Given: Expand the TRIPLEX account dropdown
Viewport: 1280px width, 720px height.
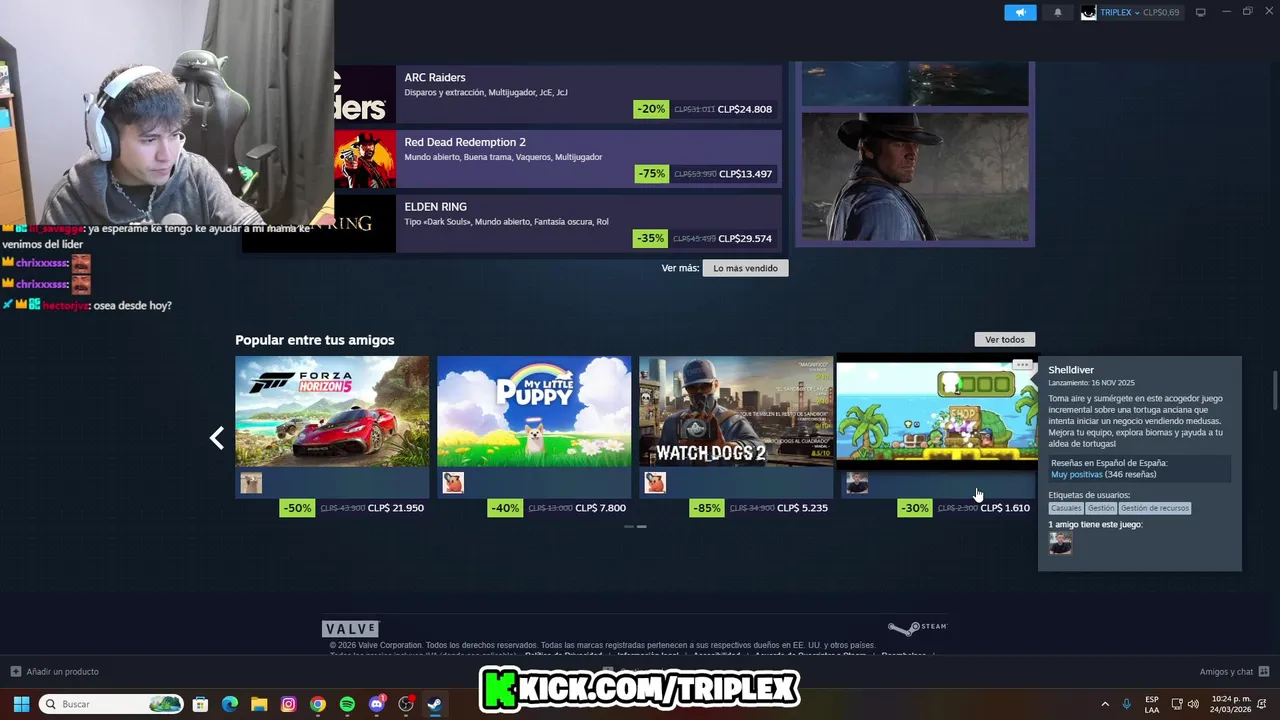Looking at the screenshot, I should tap(1139, 12).
